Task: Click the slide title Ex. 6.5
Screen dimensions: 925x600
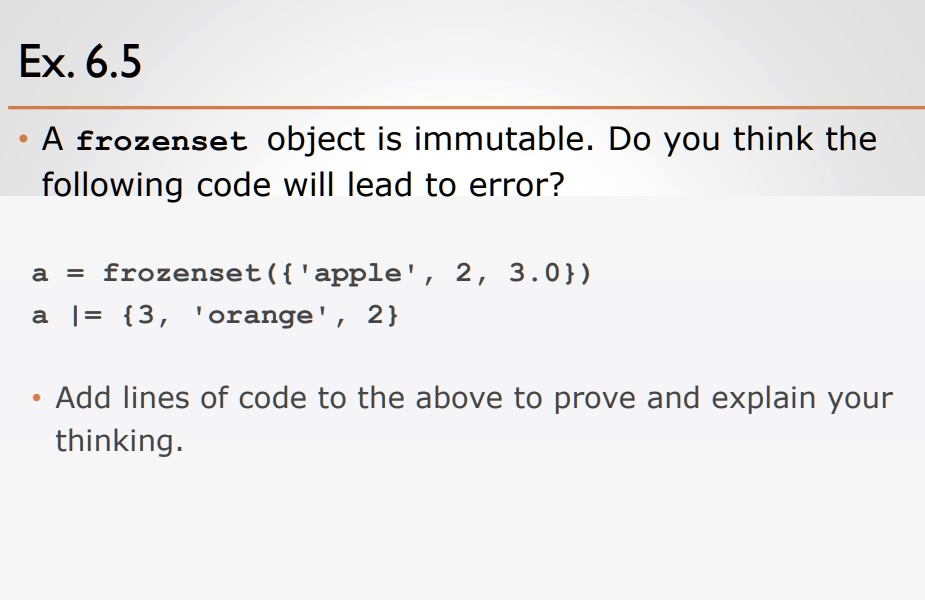Action: coord(80,61)
